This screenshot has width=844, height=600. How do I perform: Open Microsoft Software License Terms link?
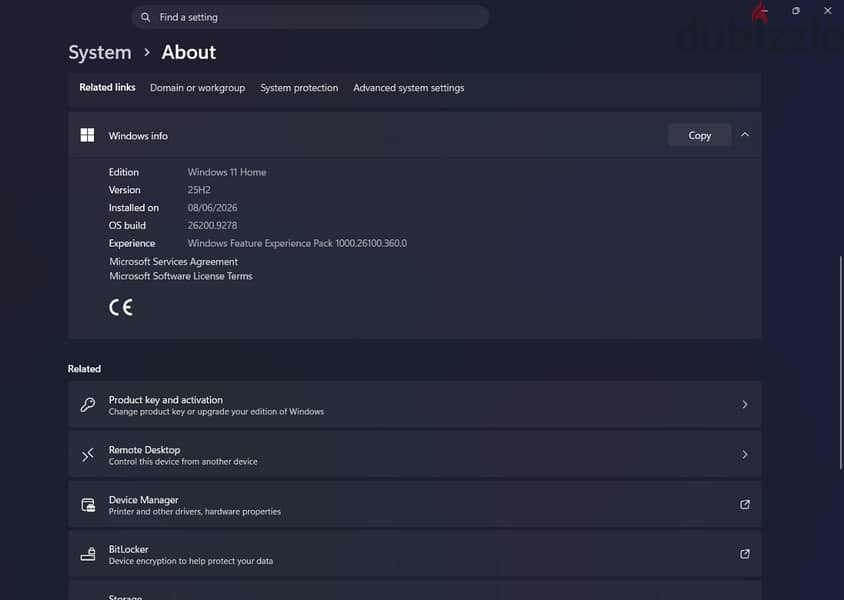[x=181, y=276]
